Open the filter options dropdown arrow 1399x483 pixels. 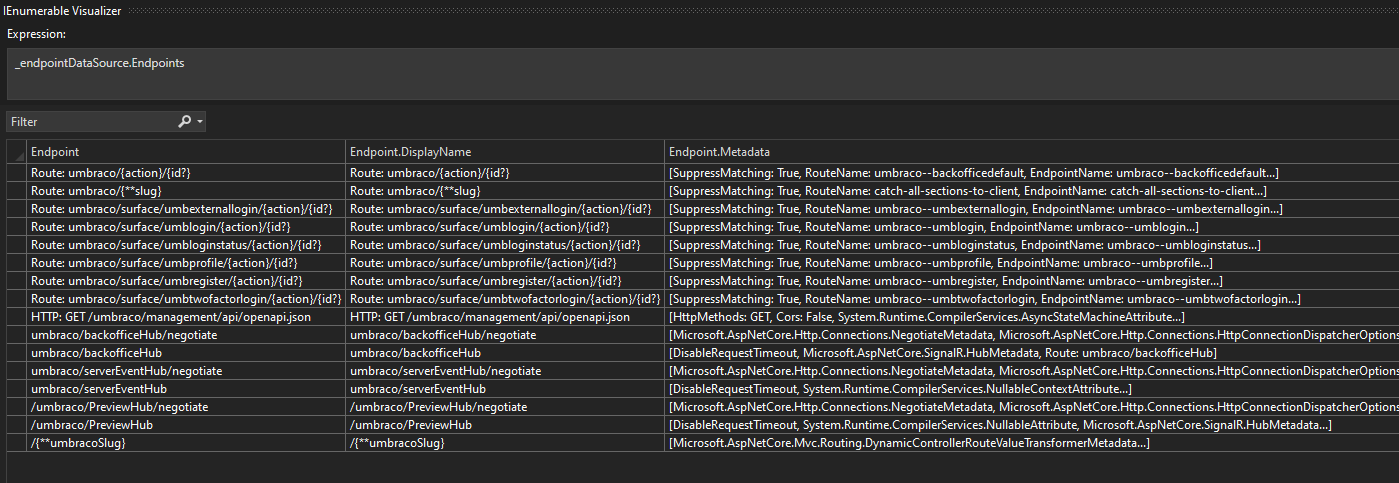click(x=200, y=122)
